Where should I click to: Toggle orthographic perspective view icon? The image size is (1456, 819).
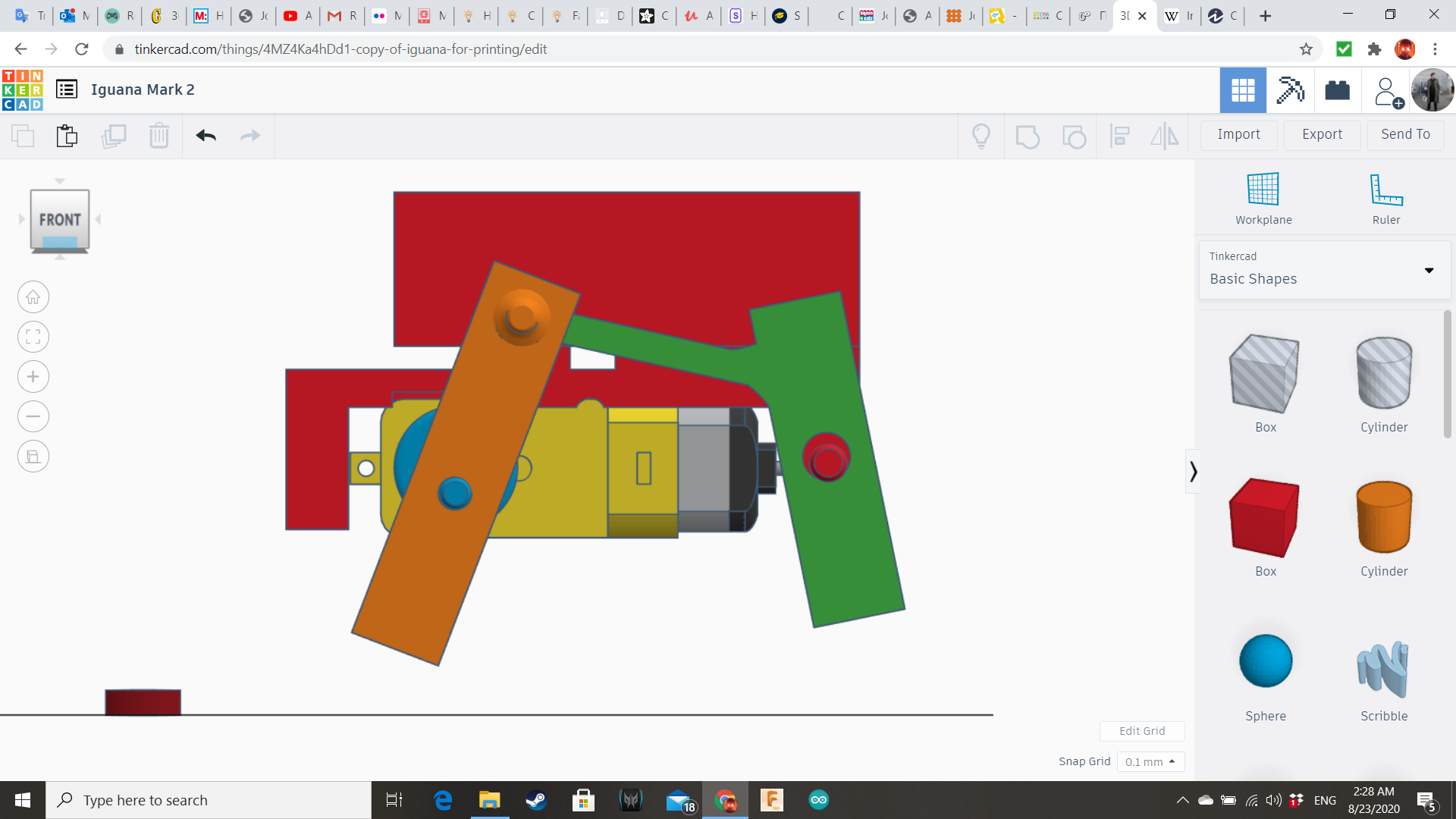33,457
